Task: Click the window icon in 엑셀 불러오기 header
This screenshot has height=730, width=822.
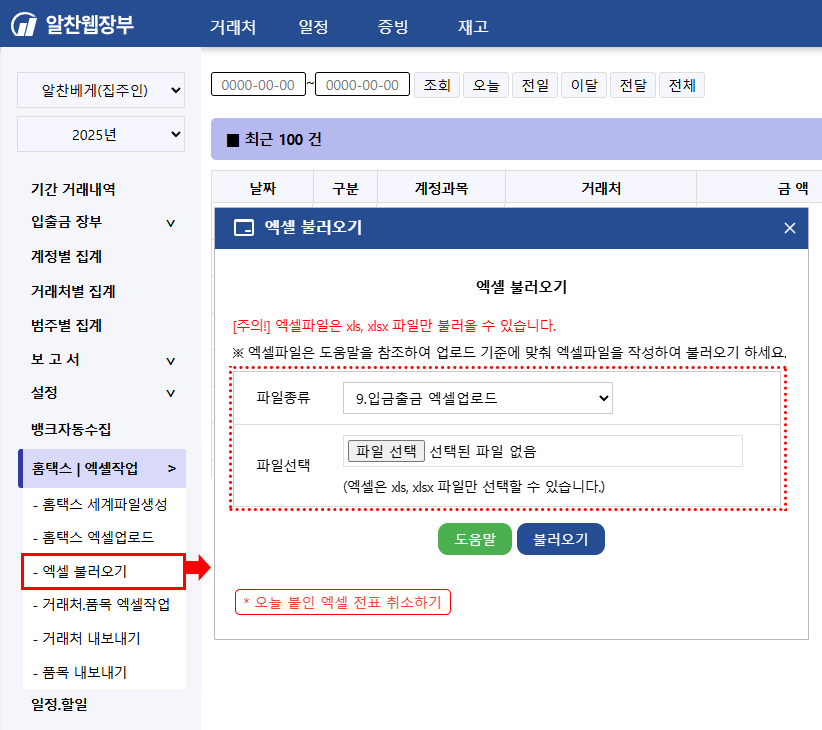Action: pyautogui.click(x=244, y=228)
